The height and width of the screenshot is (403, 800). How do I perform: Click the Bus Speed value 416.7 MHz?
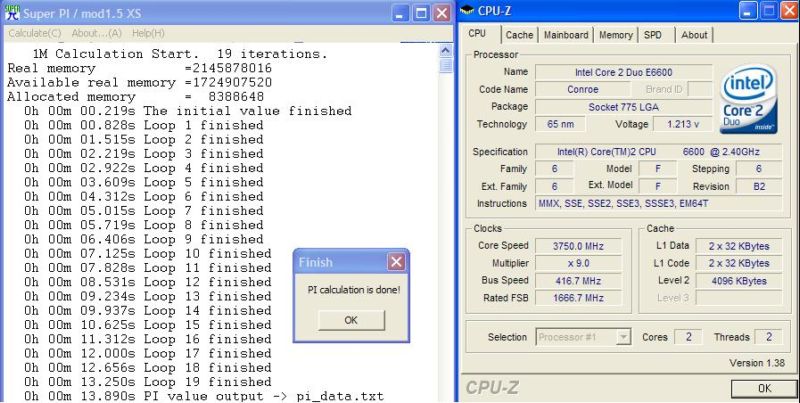pyautogui.click(x=578, y=281)
